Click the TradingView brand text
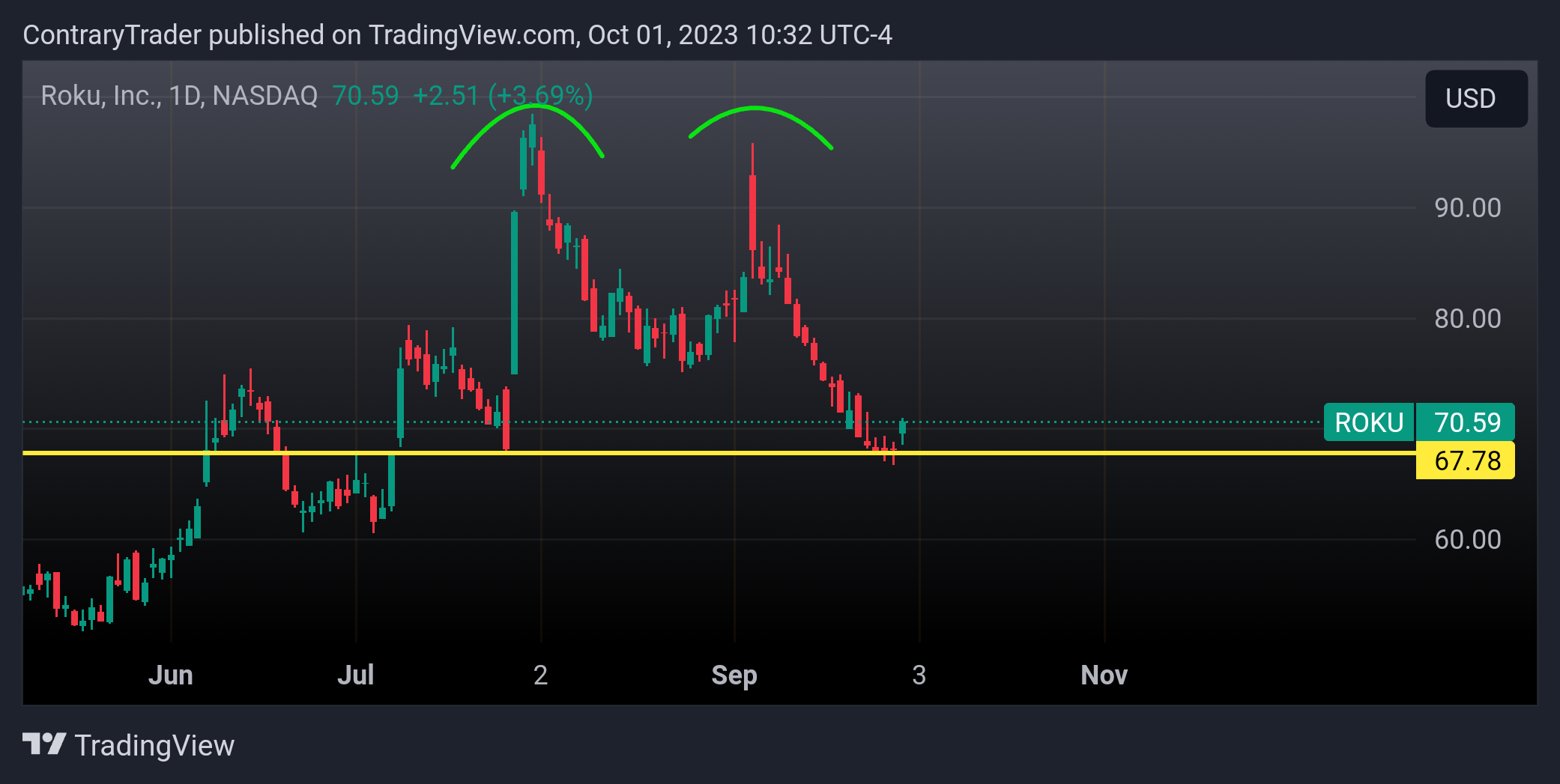 [x=154, y=746]
